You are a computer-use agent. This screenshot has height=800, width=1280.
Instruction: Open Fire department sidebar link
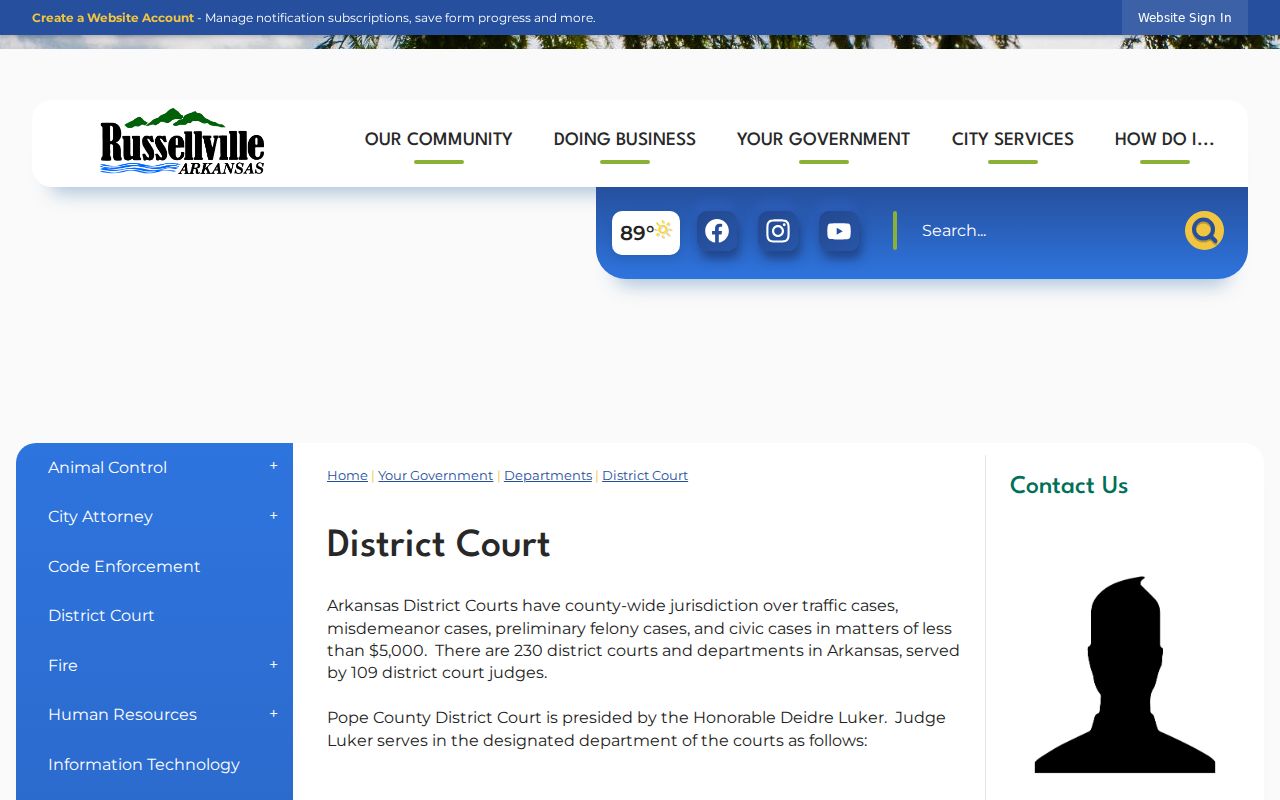coord(63,665)
